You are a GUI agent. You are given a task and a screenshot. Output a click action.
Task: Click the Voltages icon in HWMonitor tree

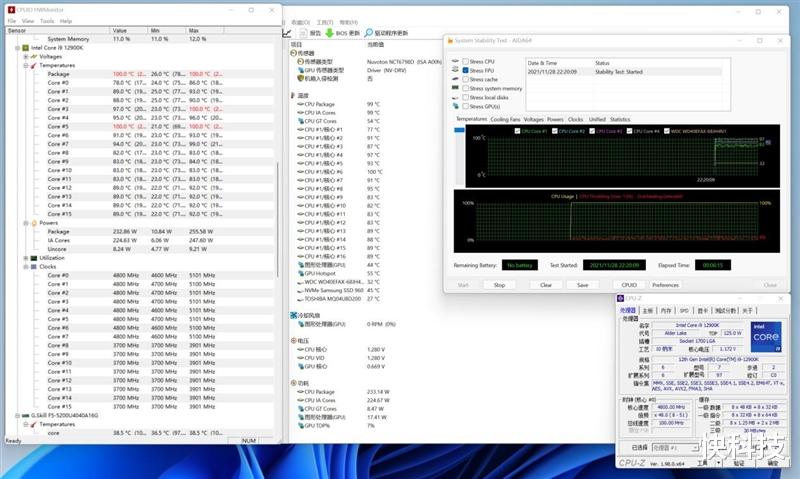pyautogui.click(x=34, y=57)
